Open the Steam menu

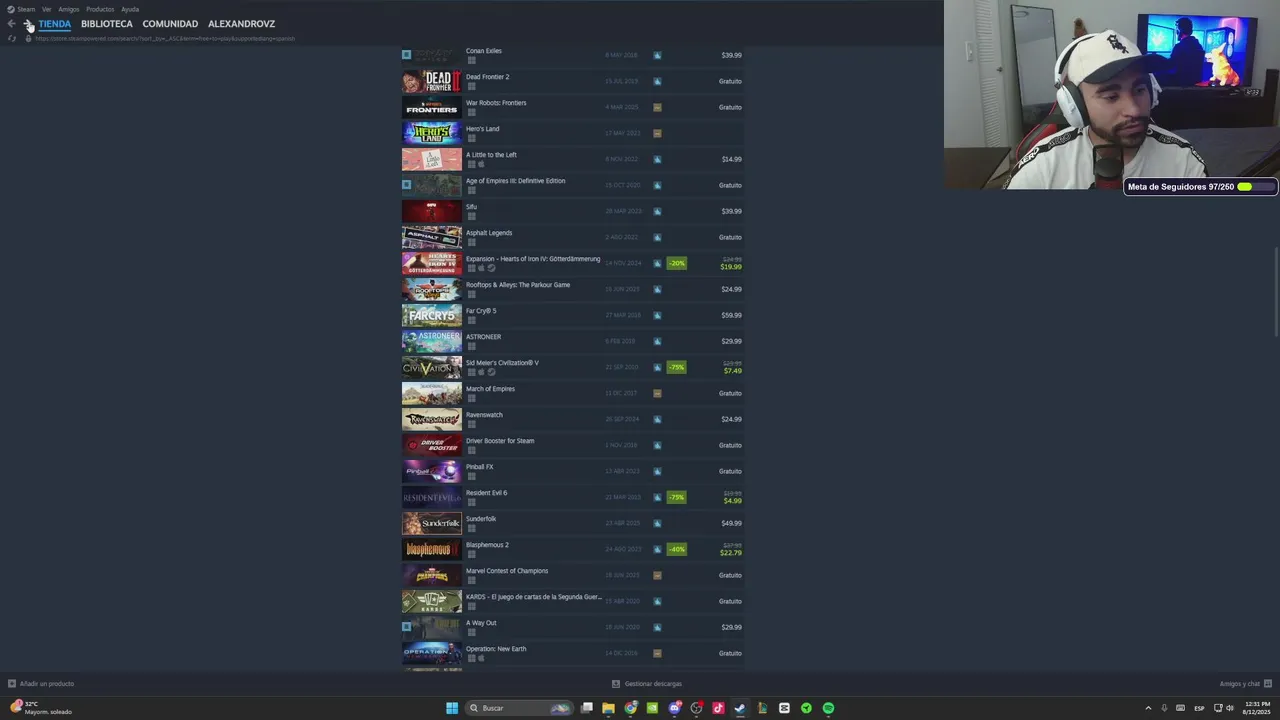tap(26, 9)
